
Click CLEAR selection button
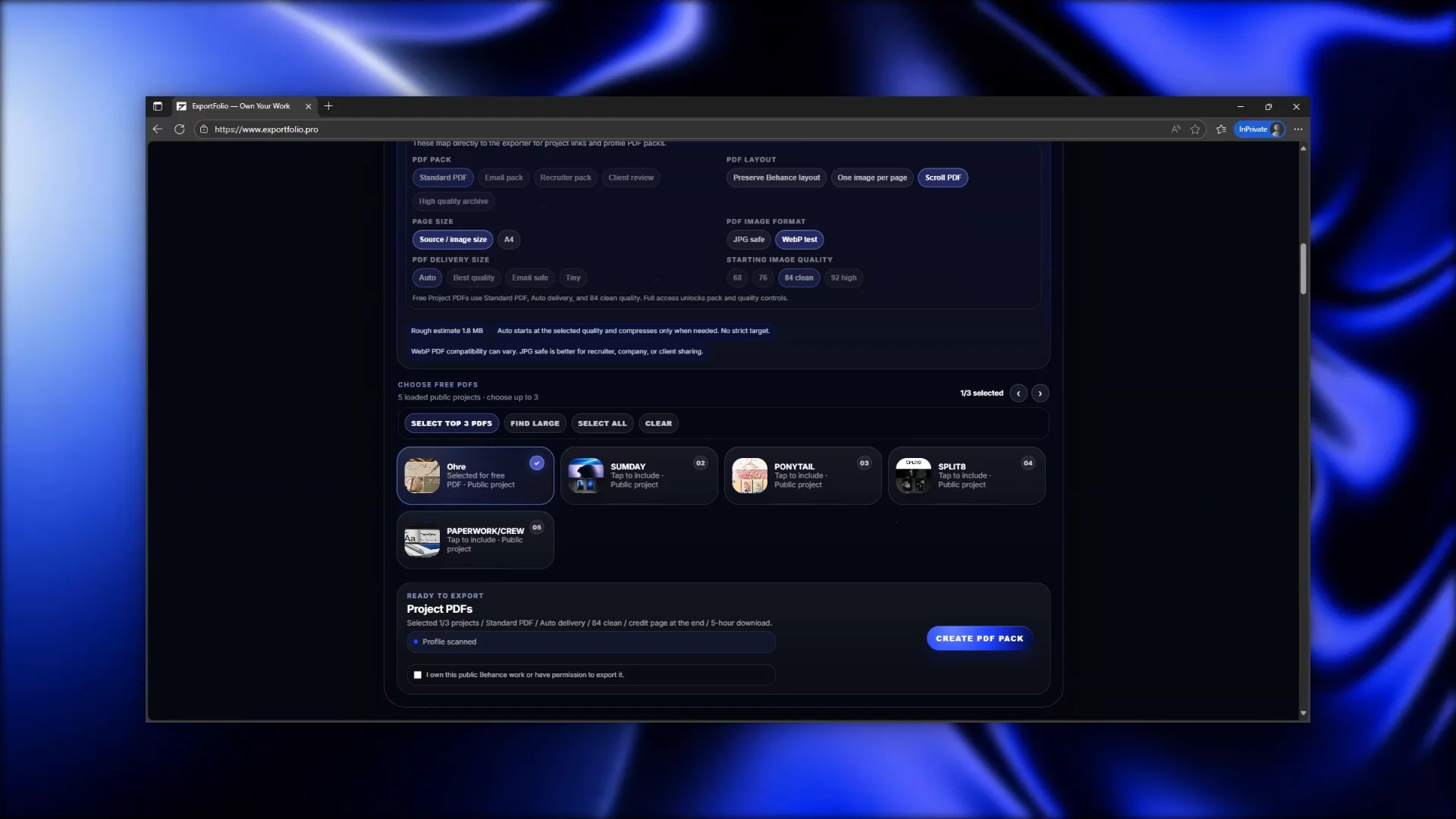tap(658, 424)
